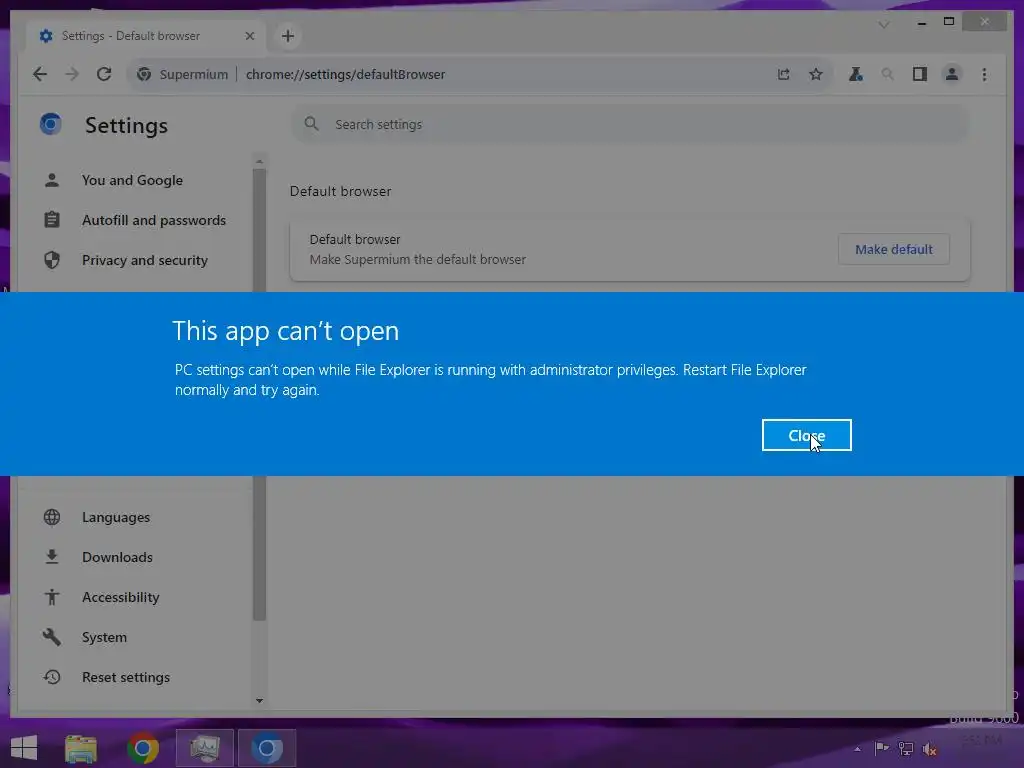Open File Explorer from the taskbar
Viewport: 1024px width, 768px height.
click(81, 748)
